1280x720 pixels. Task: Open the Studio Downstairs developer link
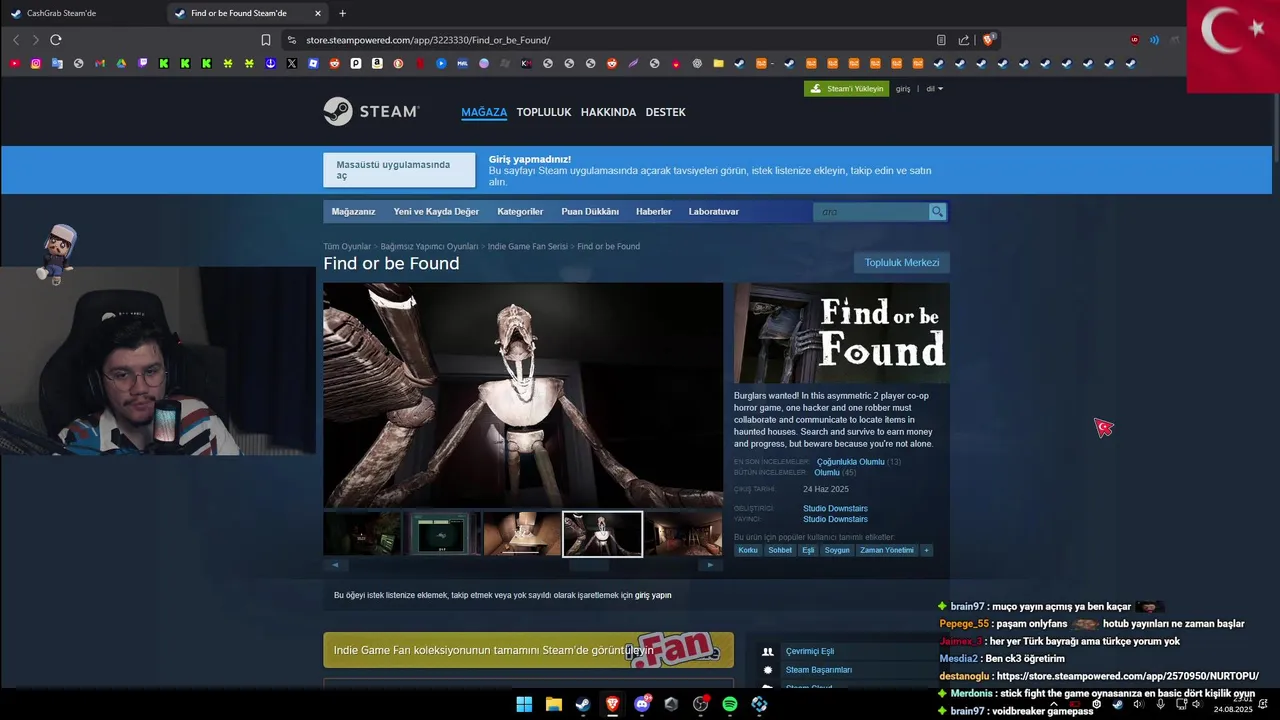coord(835,509)
